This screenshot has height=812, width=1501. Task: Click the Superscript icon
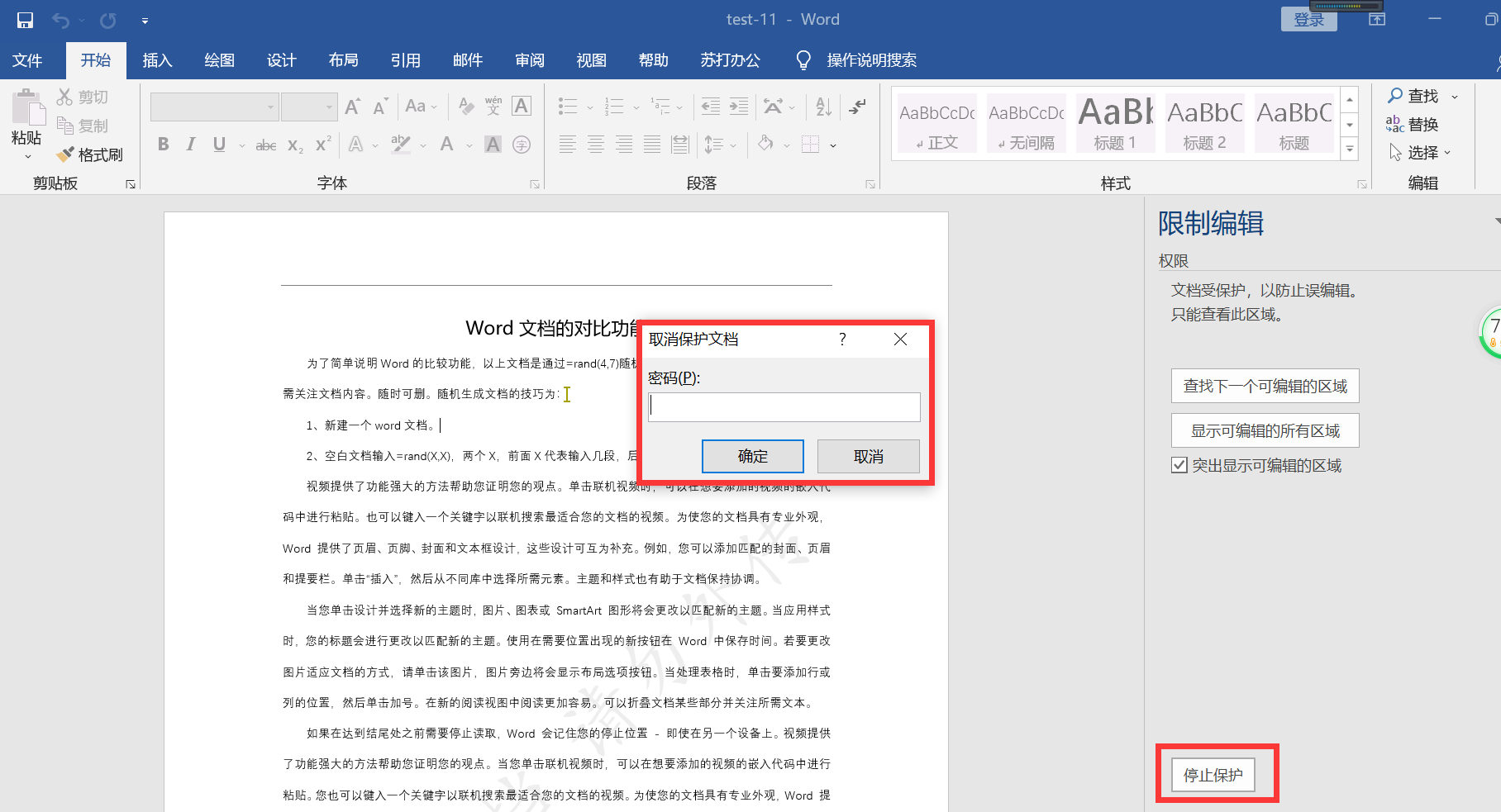point(323,144)
